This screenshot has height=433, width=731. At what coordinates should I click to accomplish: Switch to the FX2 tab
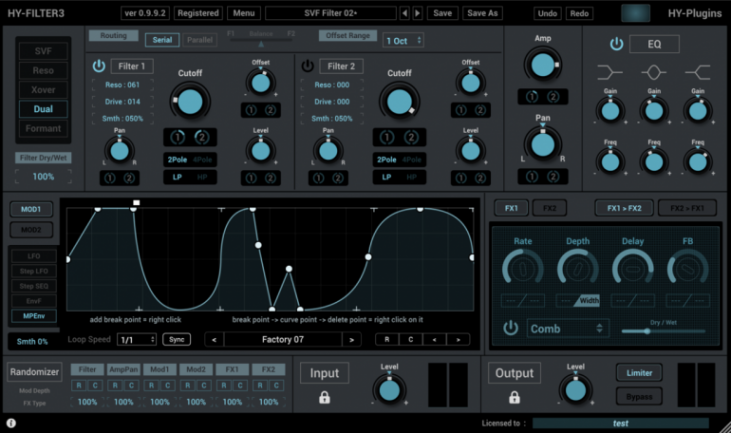point(550,208)
